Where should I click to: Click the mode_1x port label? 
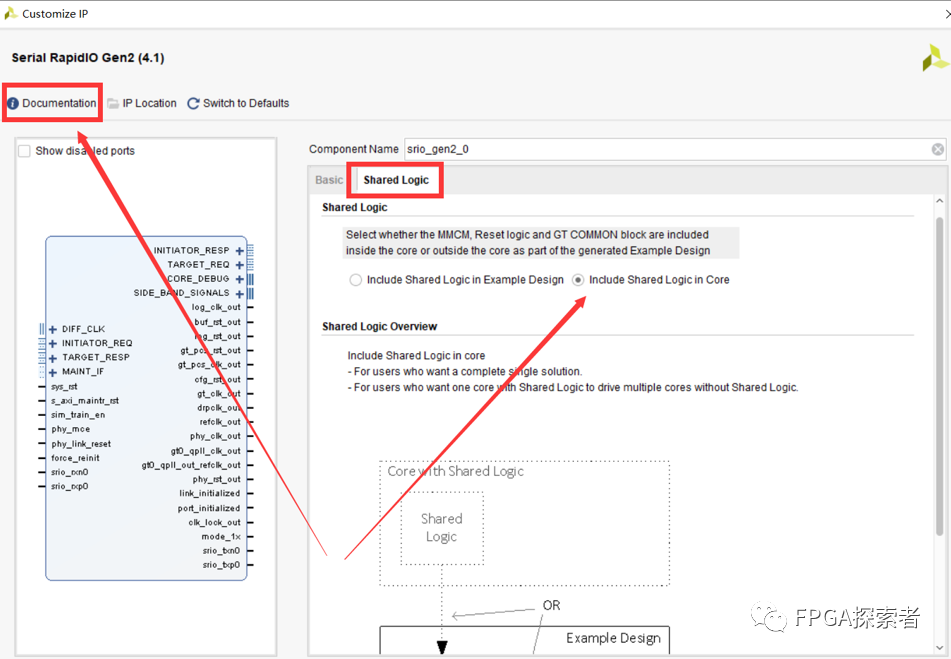(x=221, y=537)
